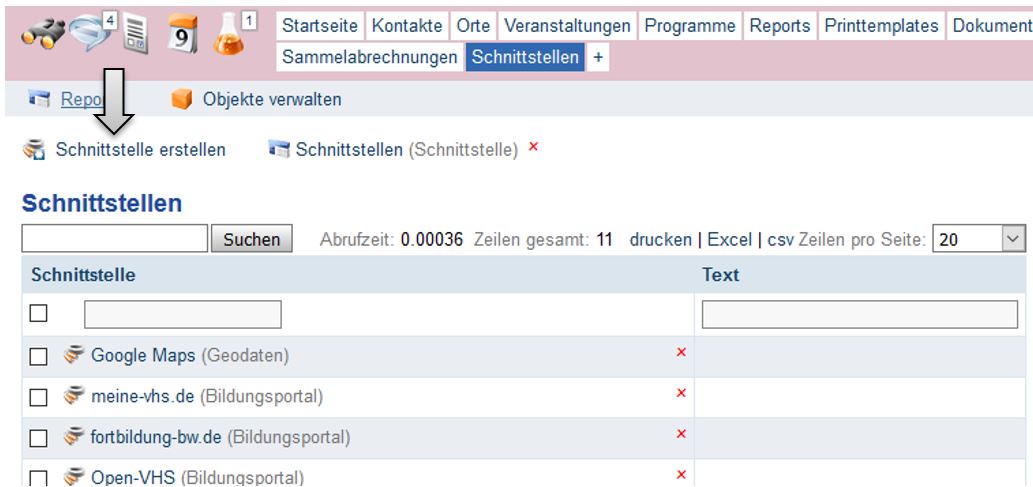The width and height of the screenshot is (1033, 487).
Task: Click the icon beside meine-vhs.de entry
Action: coord(75,396)
